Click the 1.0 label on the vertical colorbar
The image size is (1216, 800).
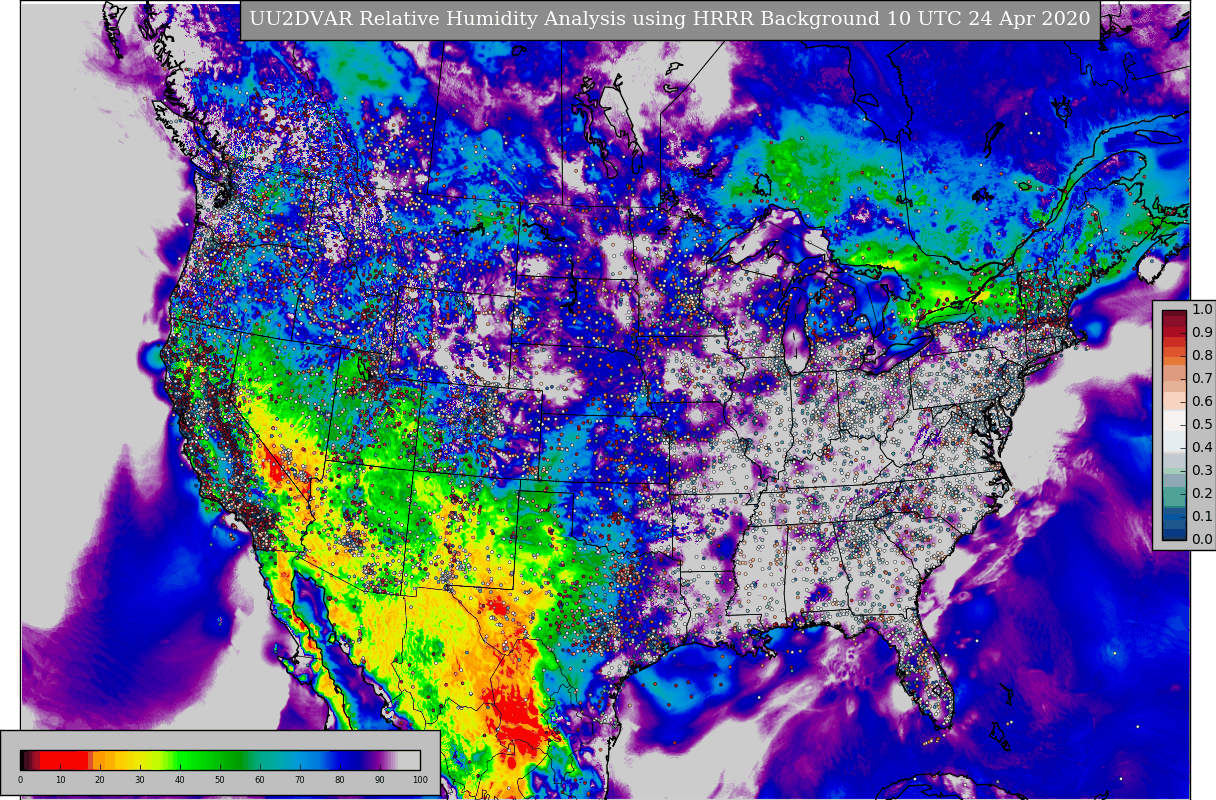pyautogui.click(x=1202, y=310)
